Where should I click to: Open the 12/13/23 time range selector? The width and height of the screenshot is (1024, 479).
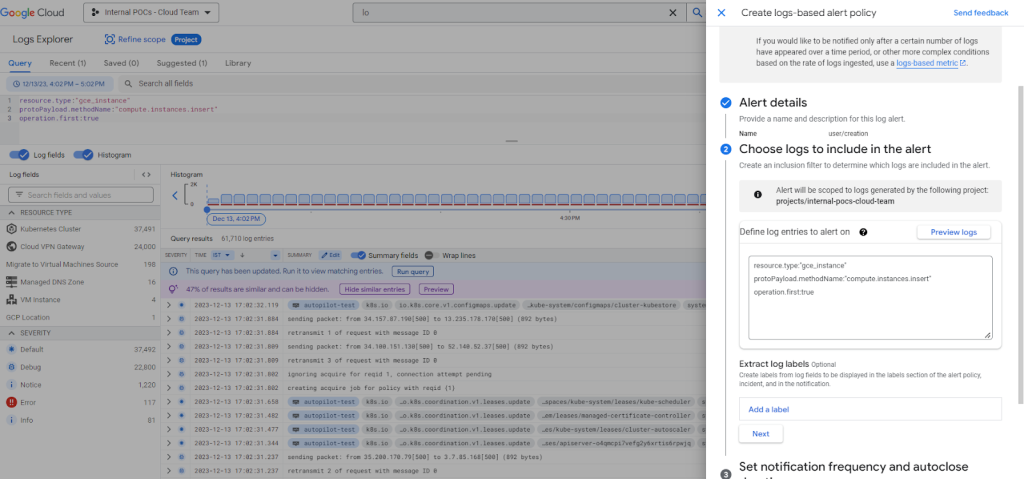click(x=59, y=84)
